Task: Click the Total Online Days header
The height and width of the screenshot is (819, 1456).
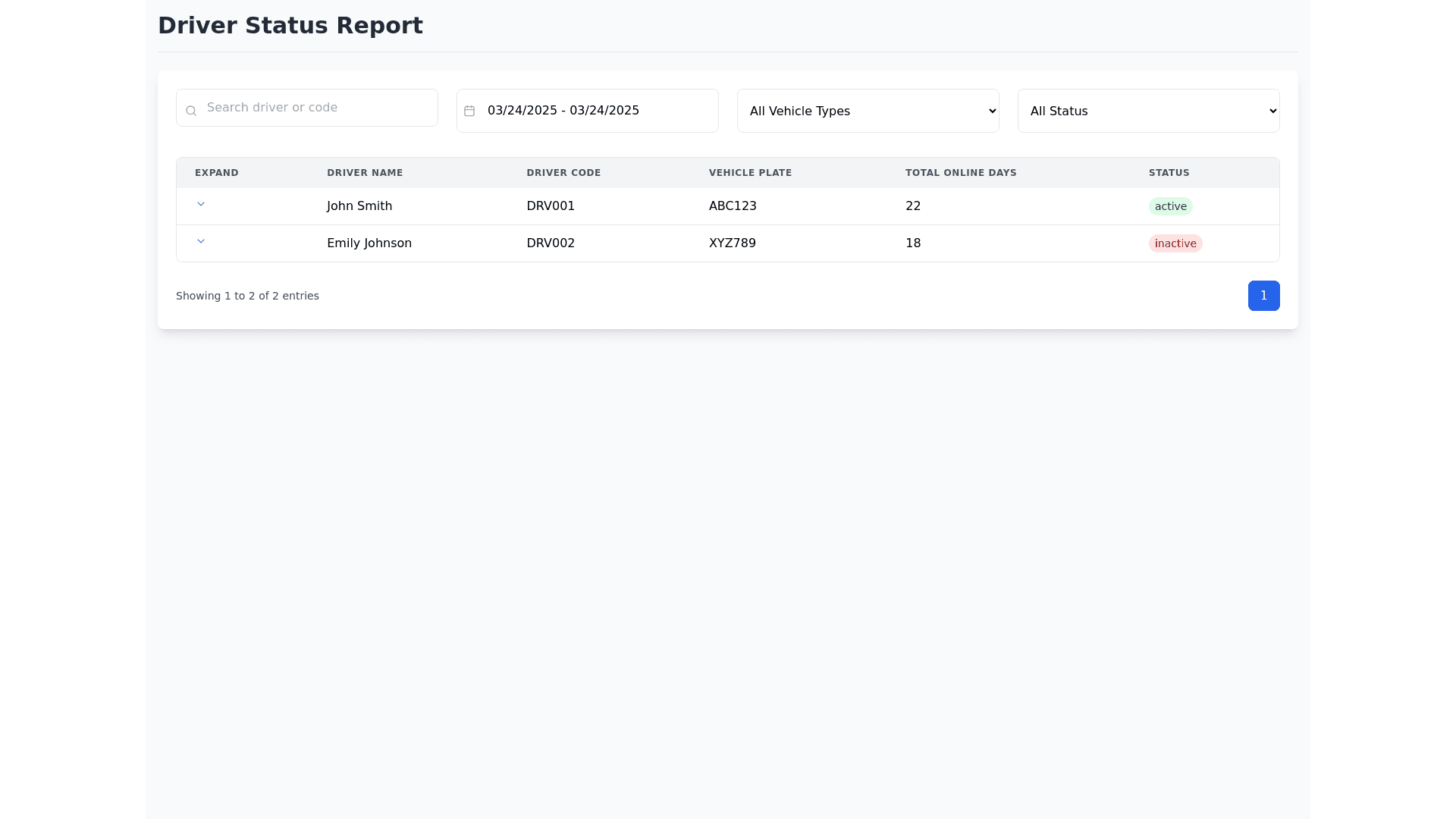Action: pyautogui.click(x=961, y=173)
